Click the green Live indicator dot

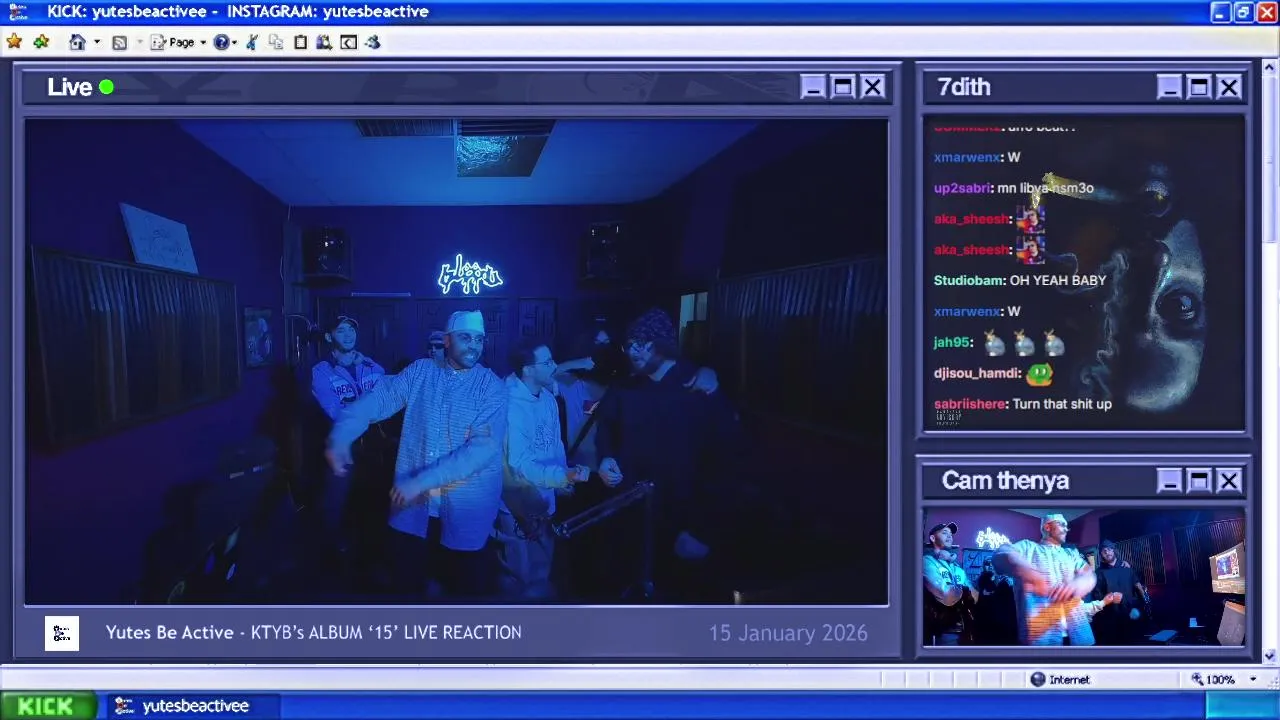click(106, 87)
